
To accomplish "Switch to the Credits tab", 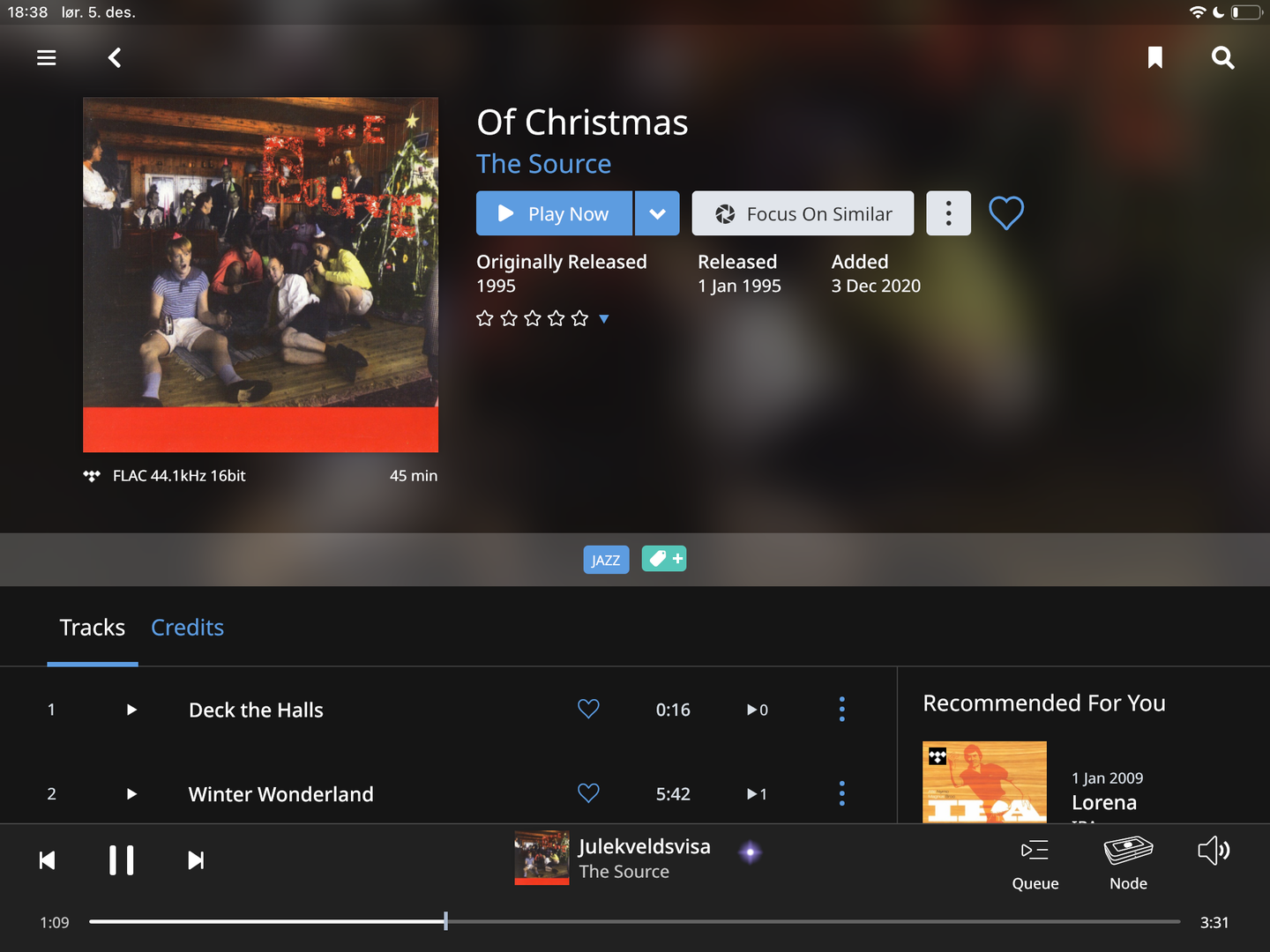I will tap(187, 628).
